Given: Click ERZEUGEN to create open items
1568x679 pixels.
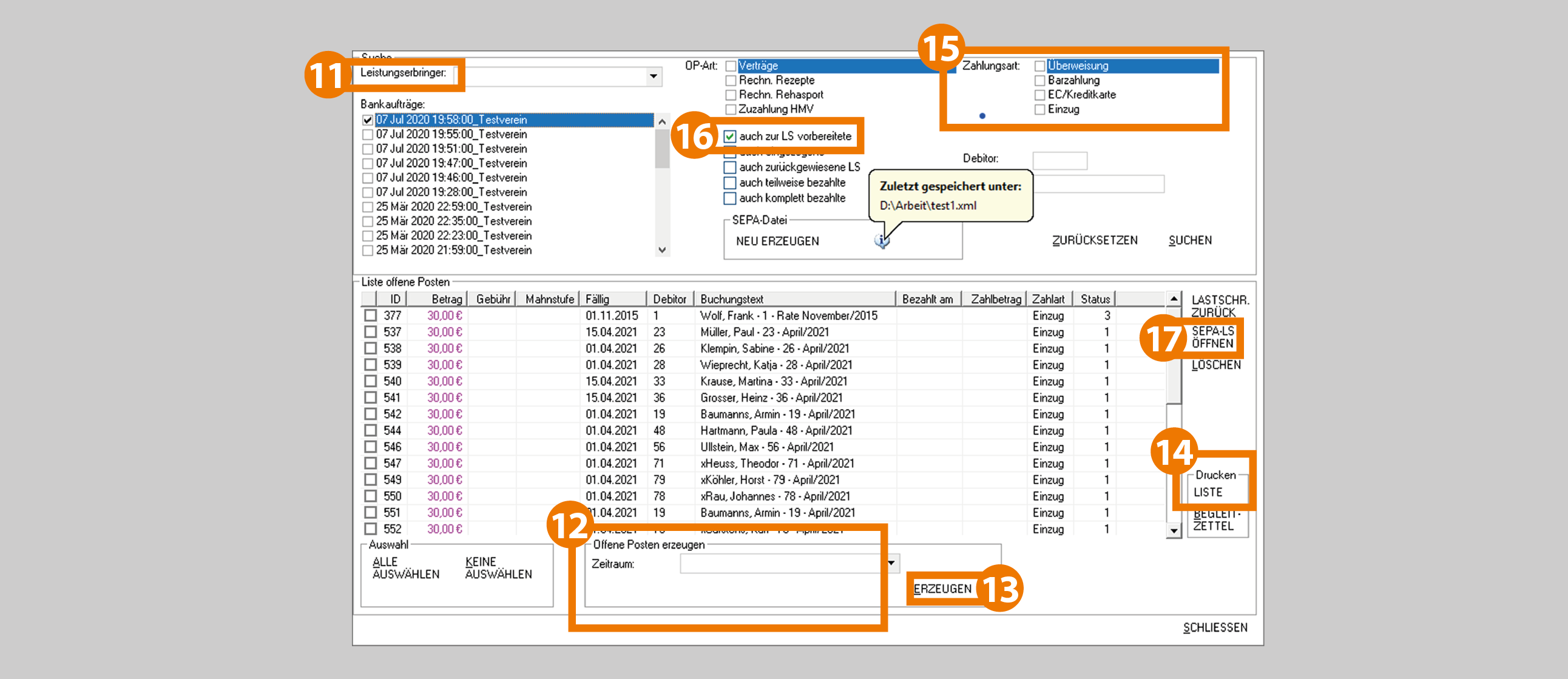Looking at the screenshot, I should (942, 589).
